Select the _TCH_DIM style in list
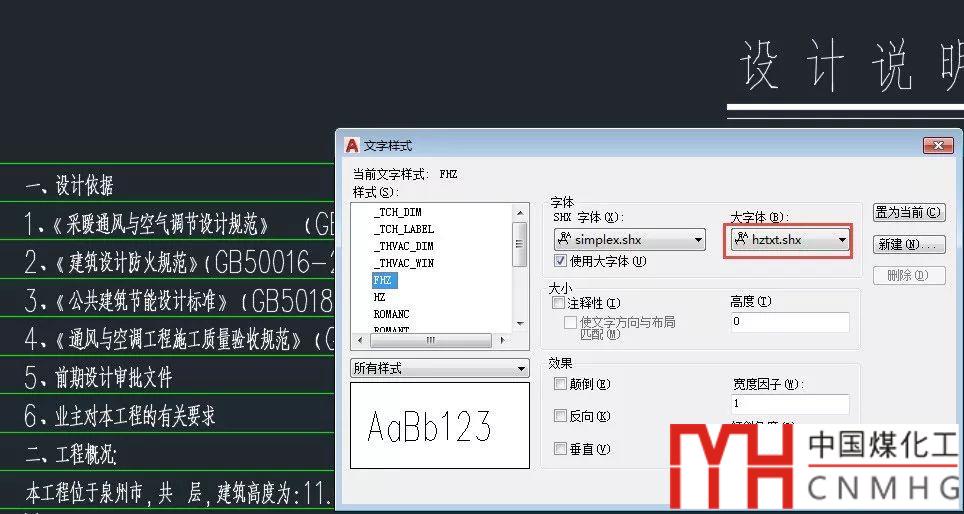Screen dimensions: 964x514 [397, 212]
